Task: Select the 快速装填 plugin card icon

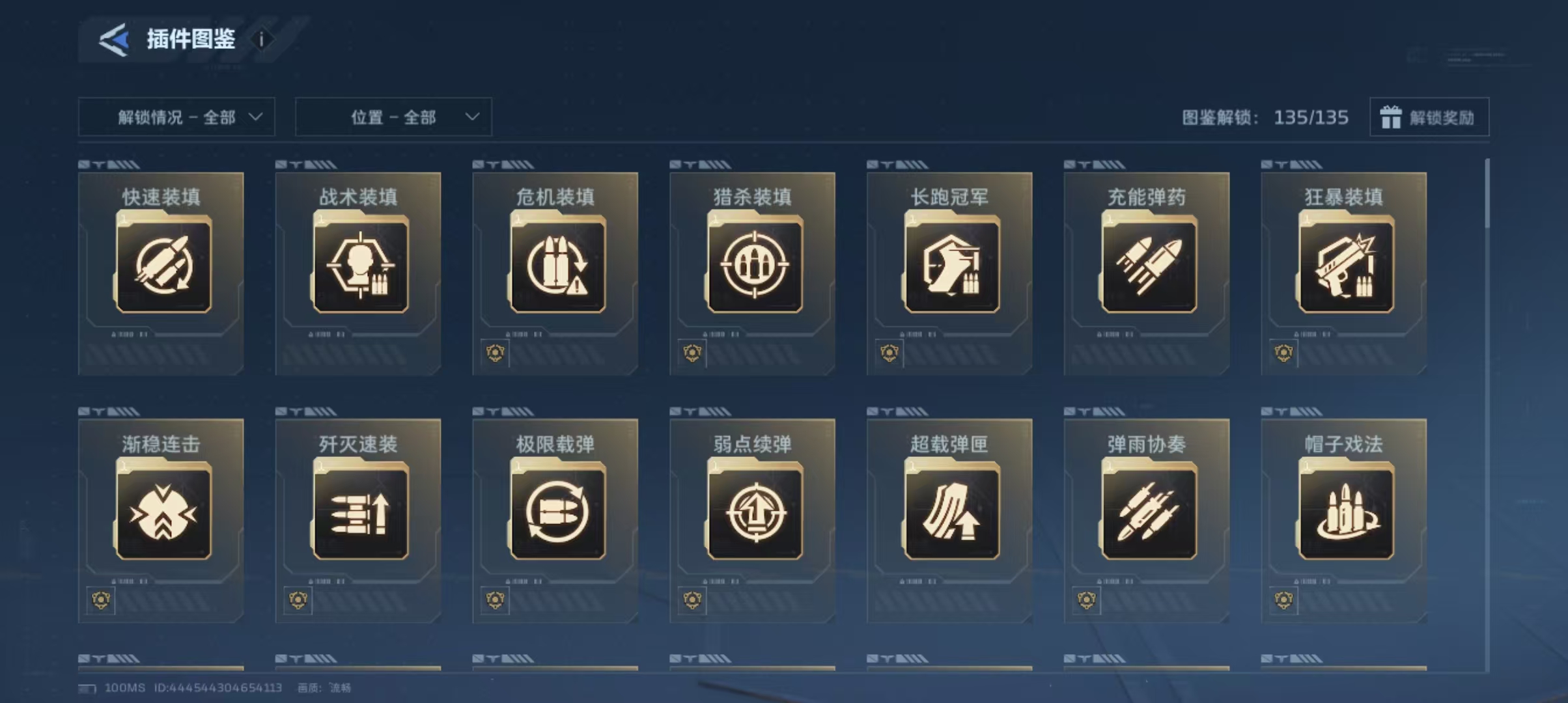Action: (x=164, y=265)
